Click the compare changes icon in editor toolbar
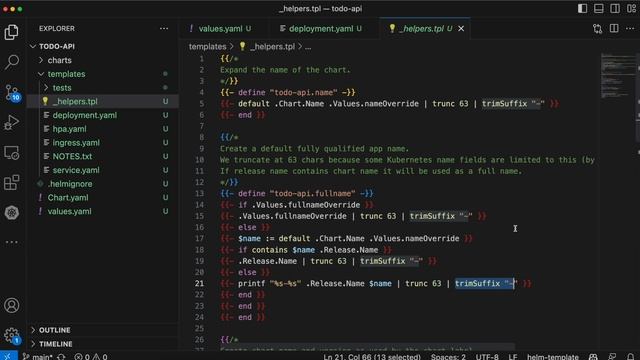Viewport: 640px width, 360px height. (598, 29)
